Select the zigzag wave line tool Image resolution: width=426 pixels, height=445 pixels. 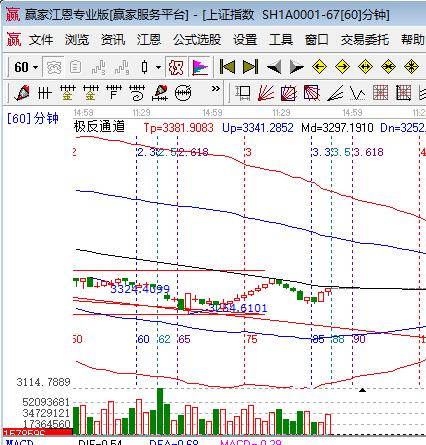(x=358, y=93)
